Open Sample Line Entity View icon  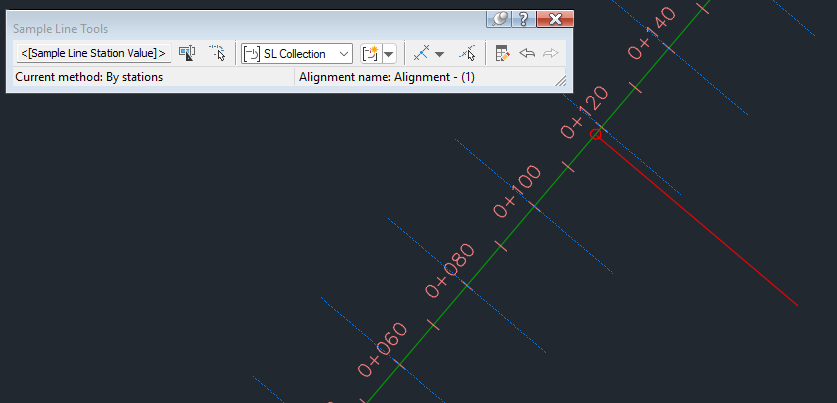tap(502, 53)
